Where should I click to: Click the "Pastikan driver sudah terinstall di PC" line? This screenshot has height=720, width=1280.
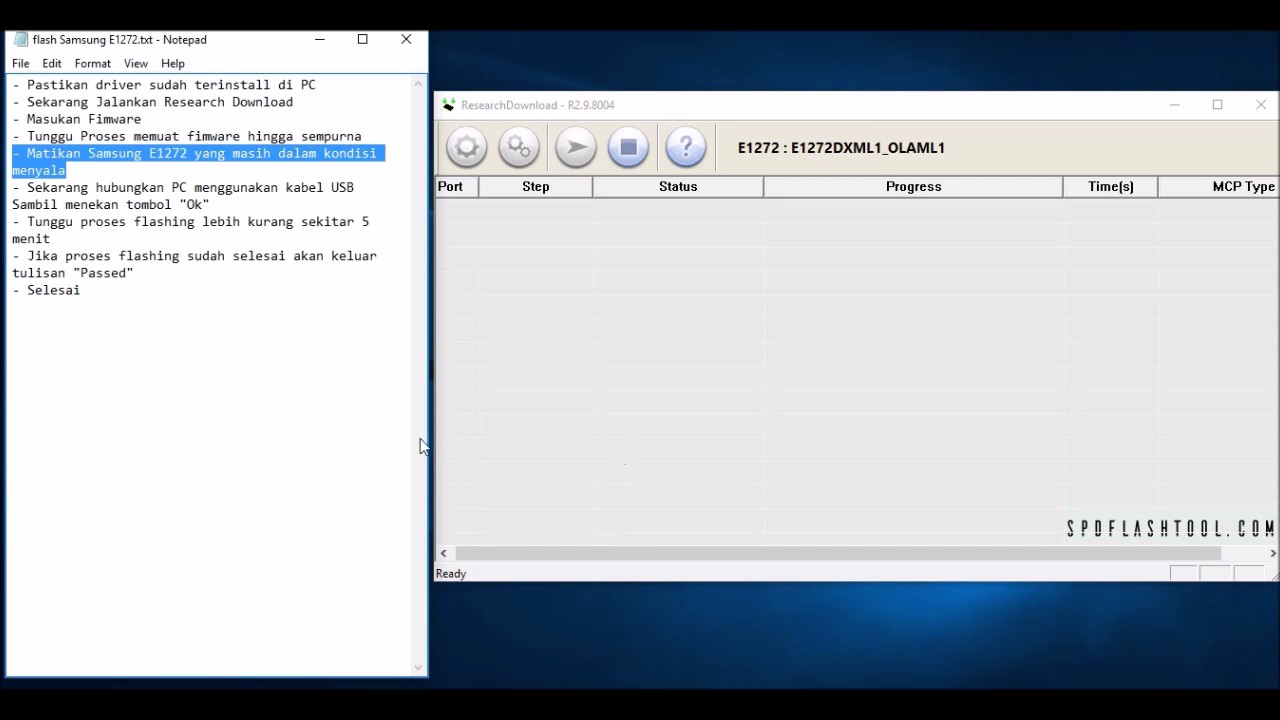pos(164,85)
